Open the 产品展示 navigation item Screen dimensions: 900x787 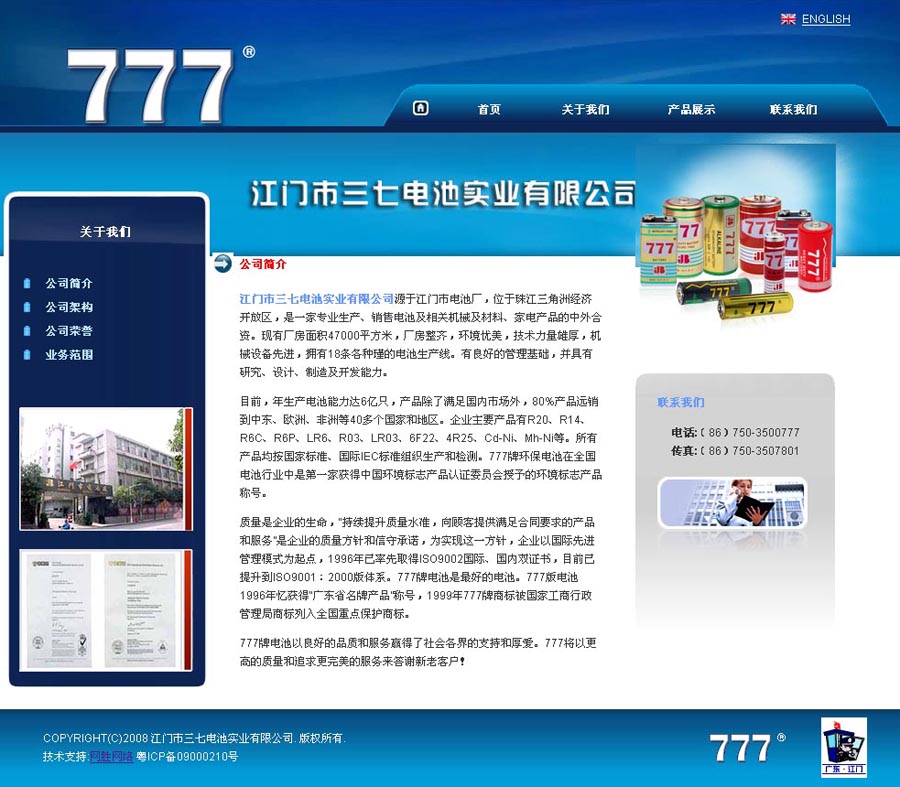(x=691, y=109)
